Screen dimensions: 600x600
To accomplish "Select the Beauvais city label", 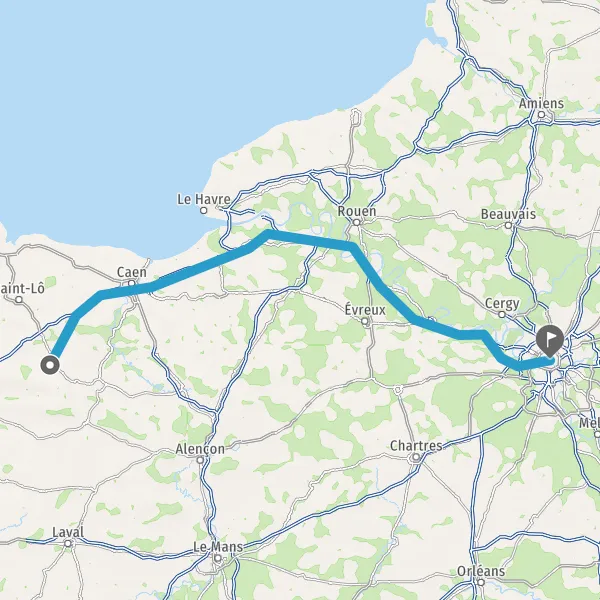I will (508, 214).
